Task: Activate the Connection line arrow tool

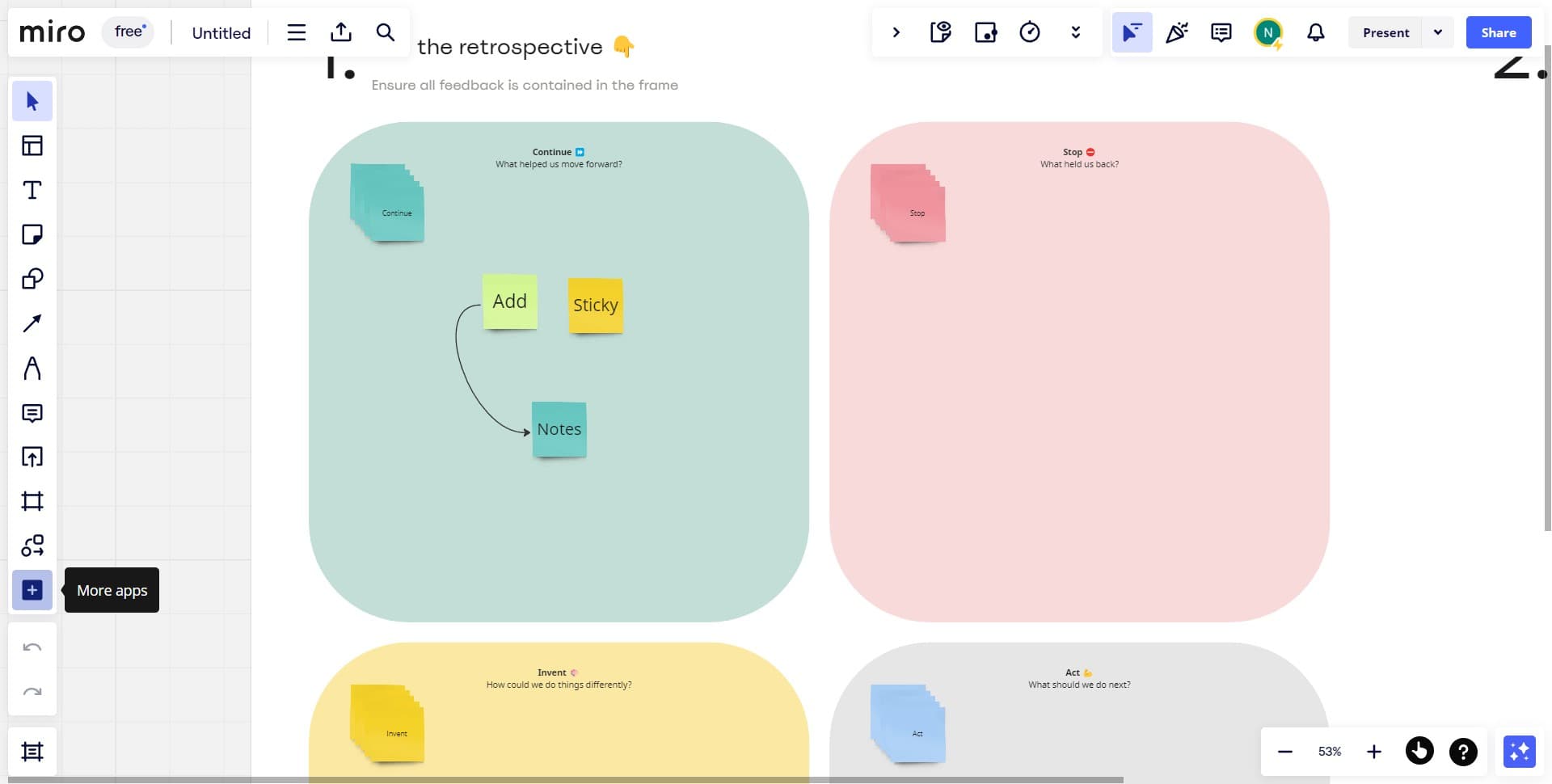Action: [32, 323]
